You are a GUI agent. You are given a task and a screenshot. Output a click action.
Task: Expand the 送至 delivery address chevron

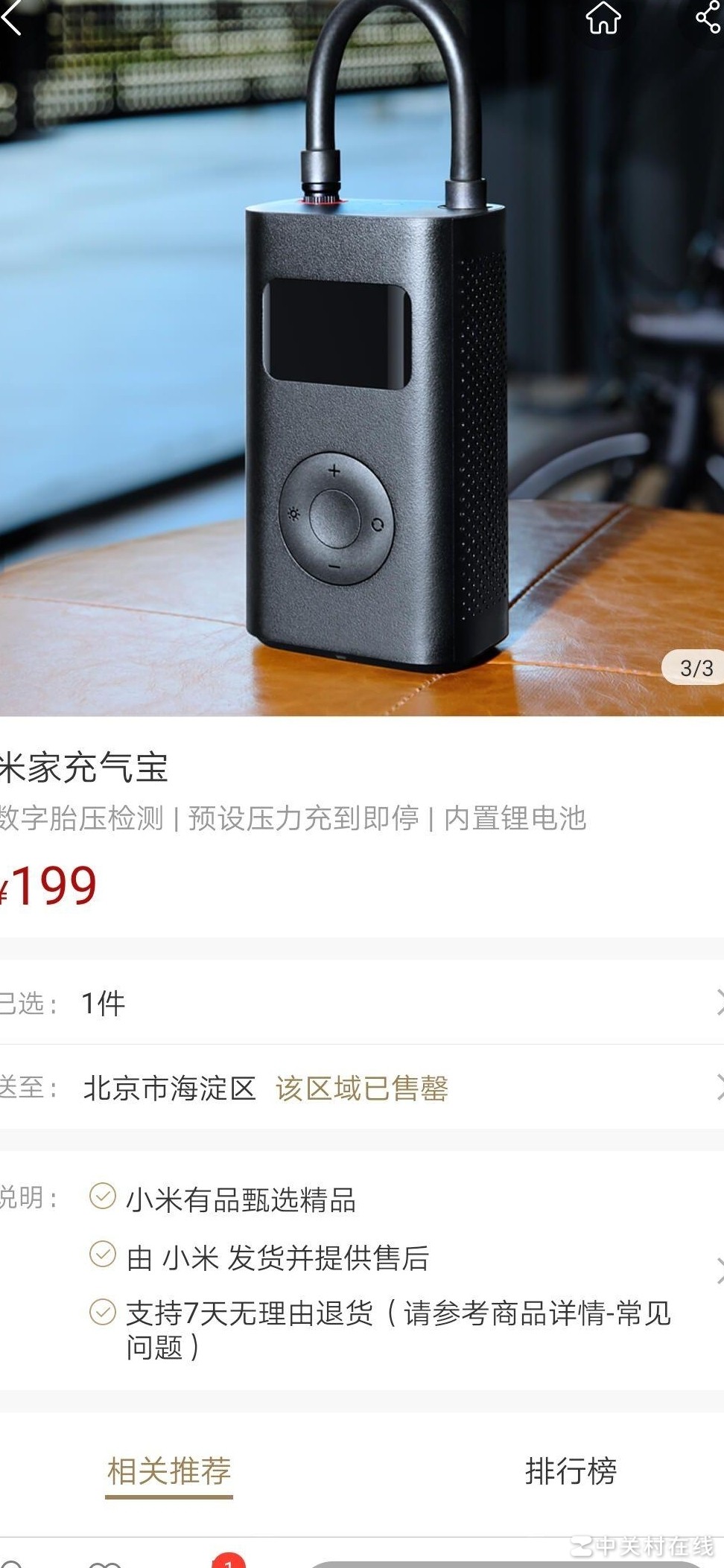click(x=719, y=1087)
